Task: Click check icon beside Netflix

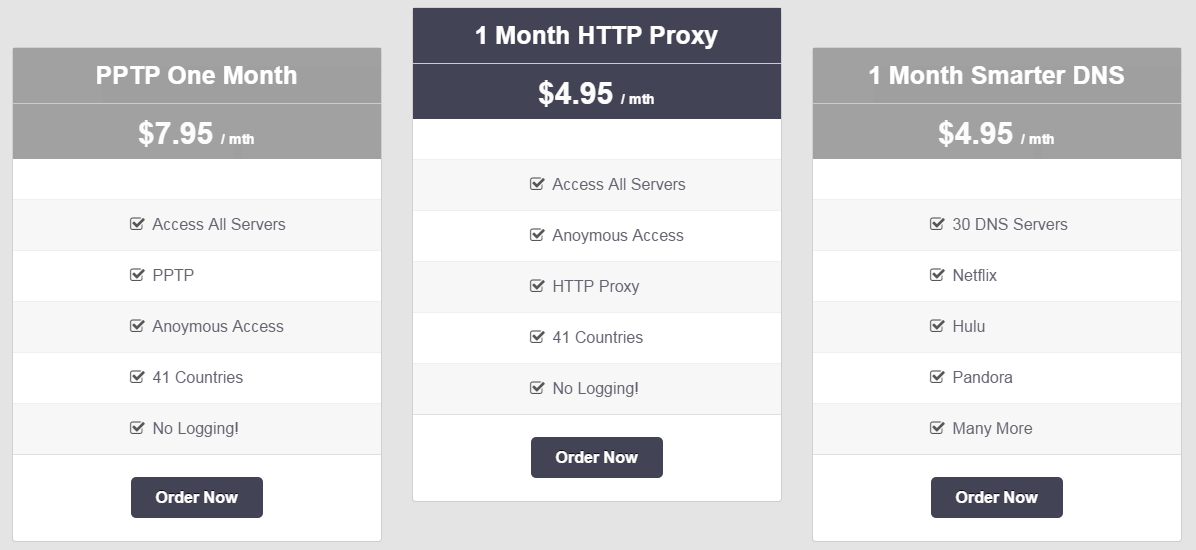Action: pyautogui.click(x=937, y=275)
